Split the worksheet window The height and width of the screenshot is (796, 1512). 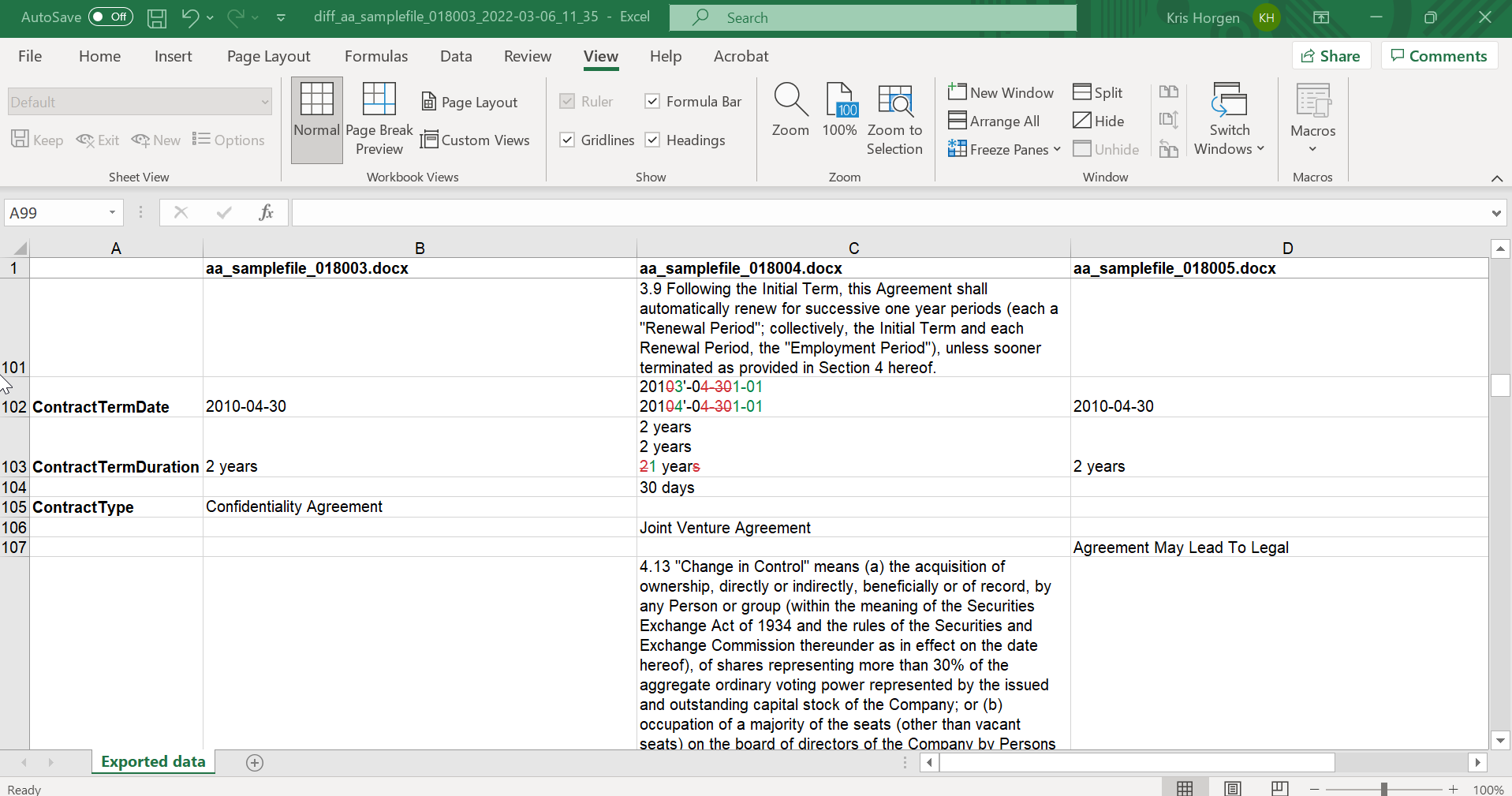pyautogui.click(x=1098, y=92)
